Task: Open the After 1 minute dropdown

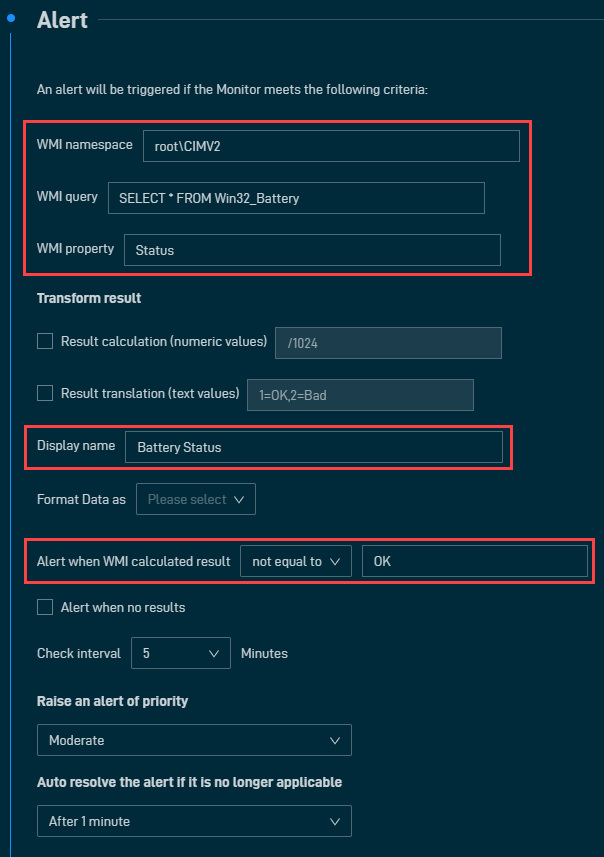Action: click(194, 821)
